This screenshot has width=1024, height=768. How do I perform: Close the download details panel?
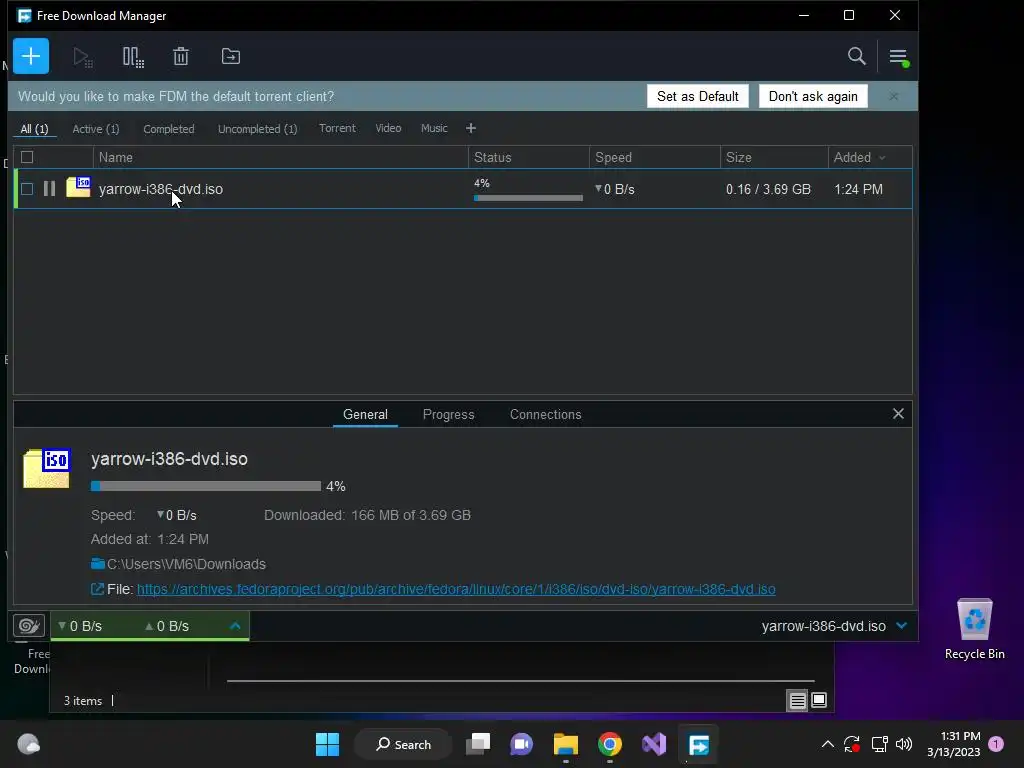[898, 413]
